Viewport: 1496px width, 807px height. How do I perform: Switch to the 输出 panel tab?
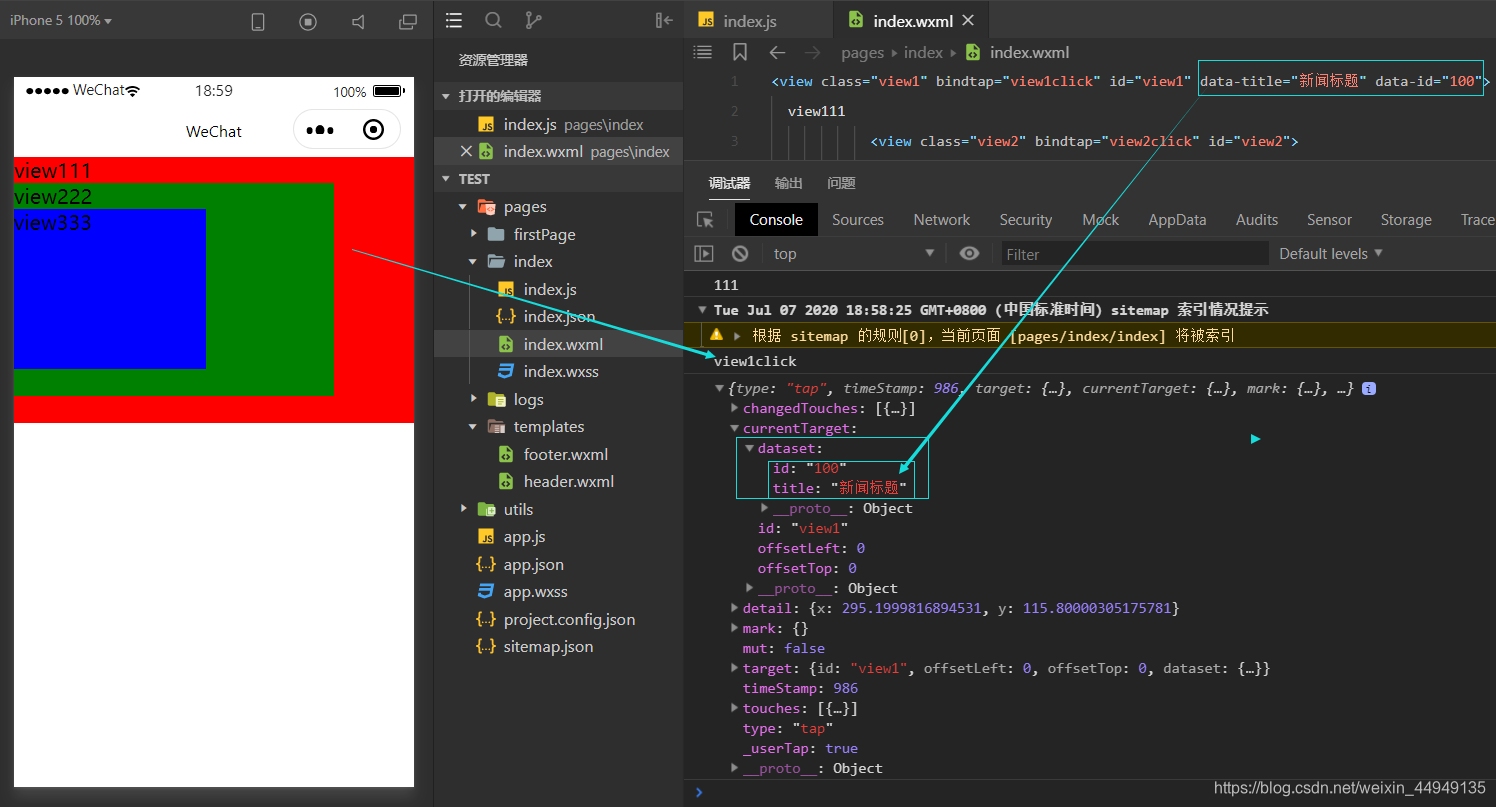pos(789,183)
